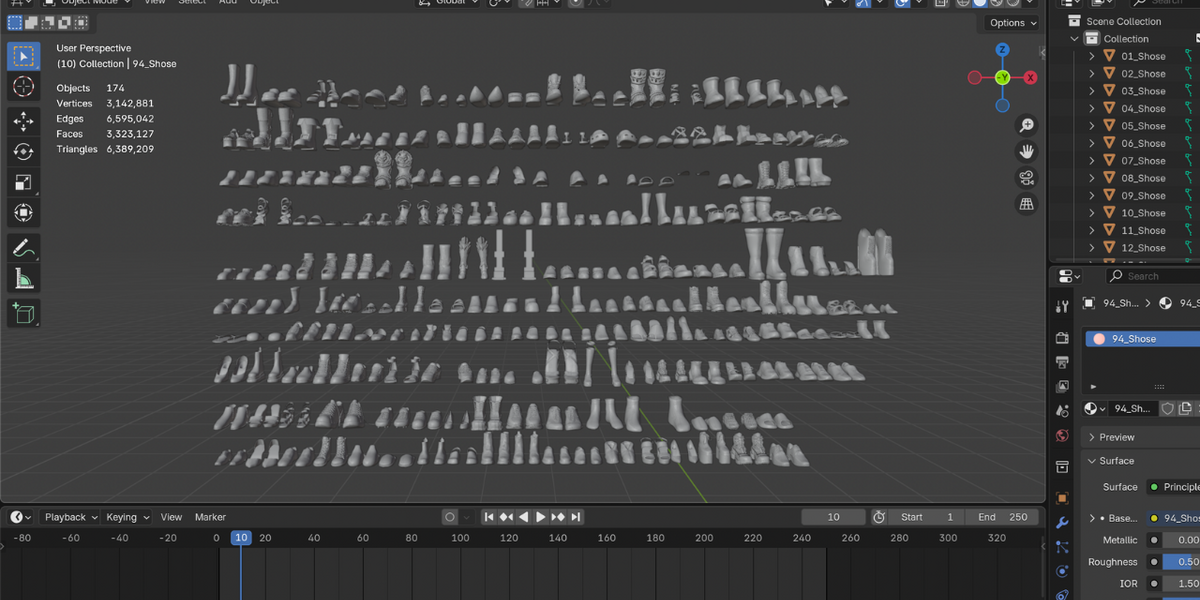Screen dimensions: 1200x600
Task: Select the Cursor tool in toolbar
Action: [x=23, y=88]
